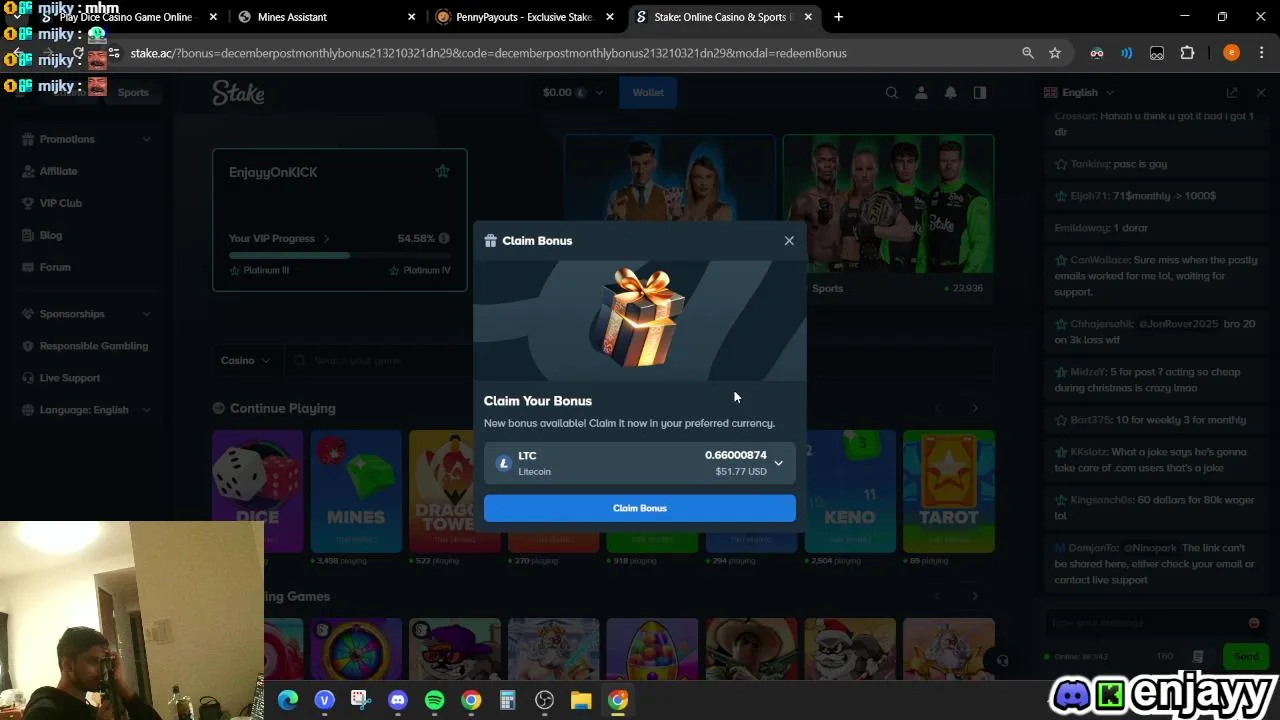Viewport: 1280px width, 720px height.
Task: Pop out the chat window
Action: pyautogui.click(x=1232, y=93)
